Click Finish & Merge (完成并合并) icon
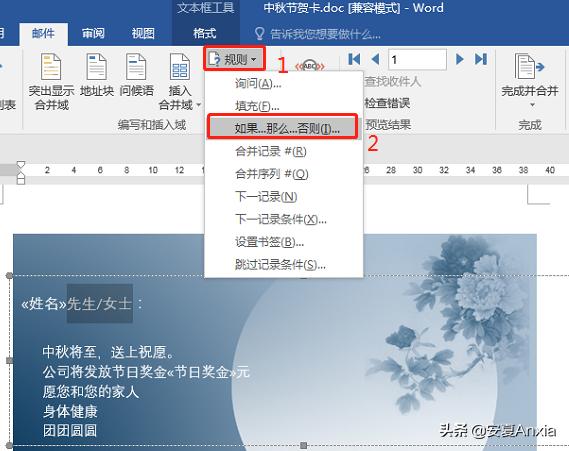 click(x=529, y=66)
